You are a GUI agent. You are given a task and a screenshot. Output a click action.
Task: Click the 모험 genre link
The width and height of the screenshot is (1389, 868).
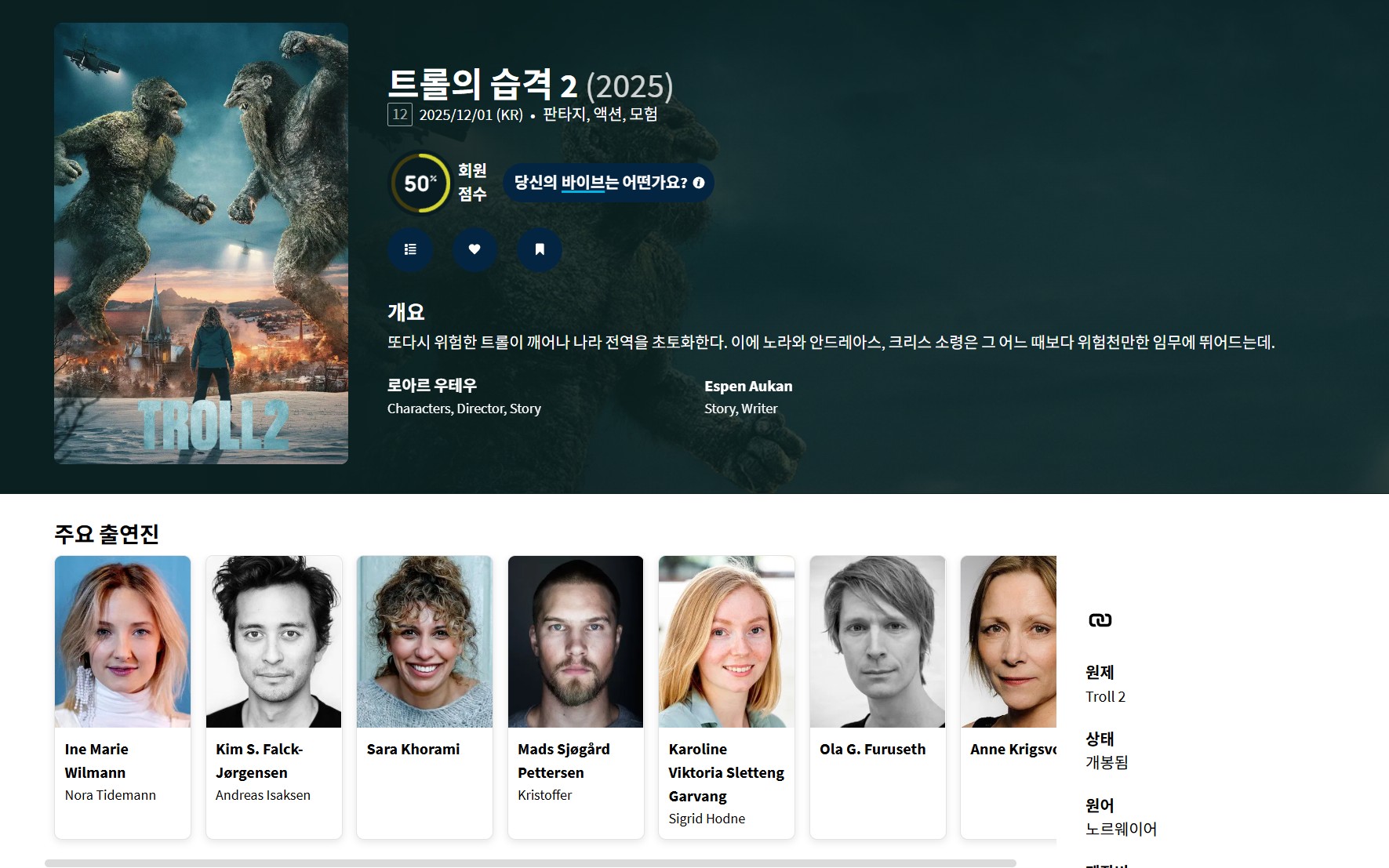coord(643,114)
